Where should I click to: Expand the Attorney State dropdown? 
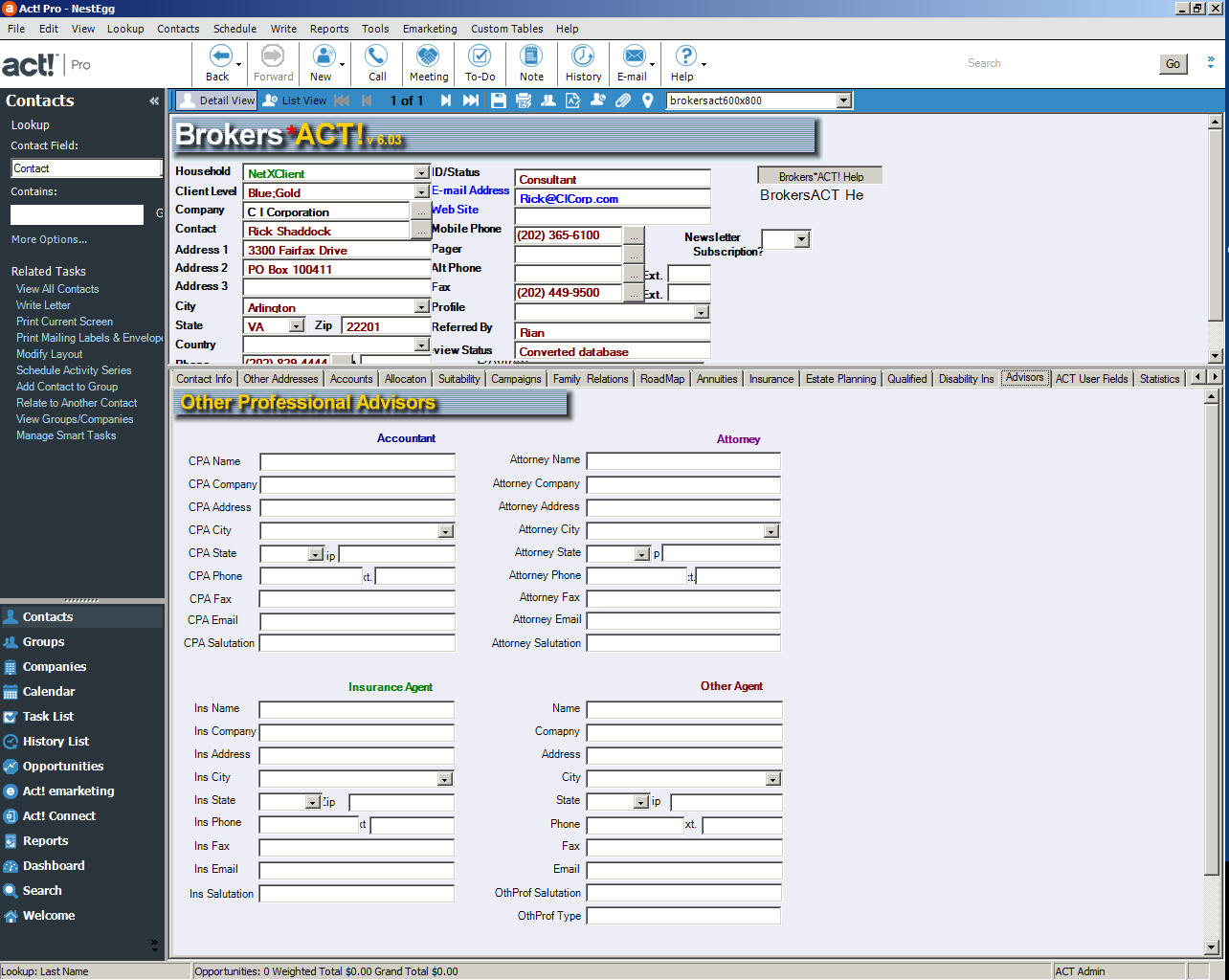tap(642, 554)
